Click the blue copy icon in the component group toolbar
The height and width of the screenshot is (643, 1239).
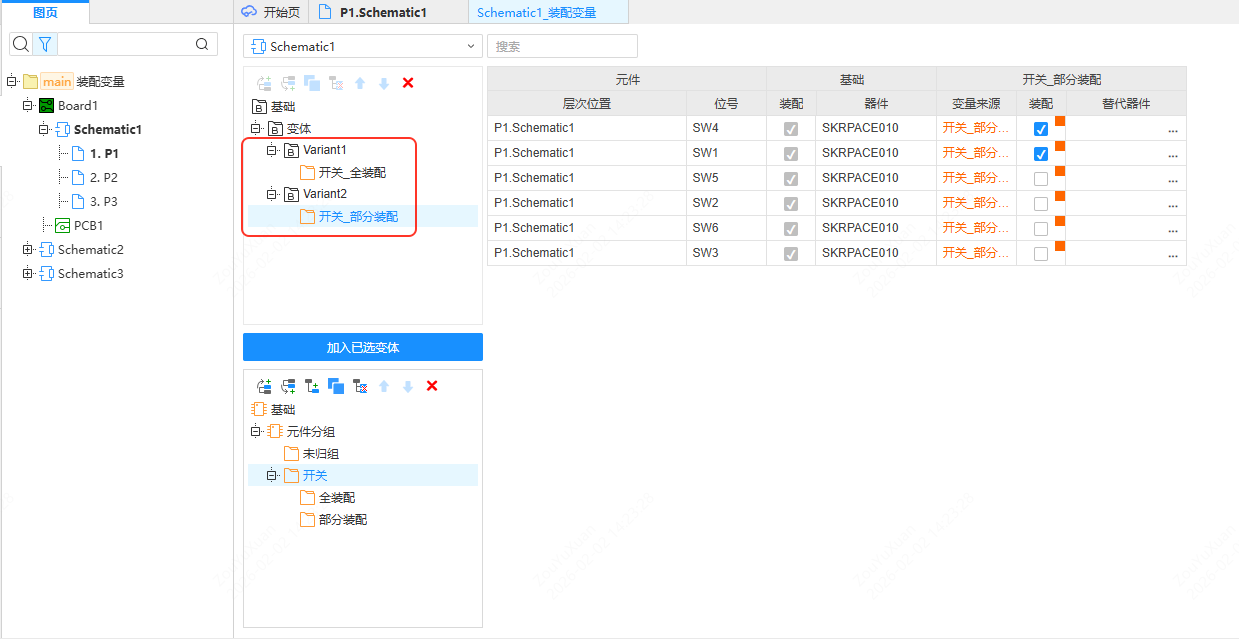tap(336, 386)
